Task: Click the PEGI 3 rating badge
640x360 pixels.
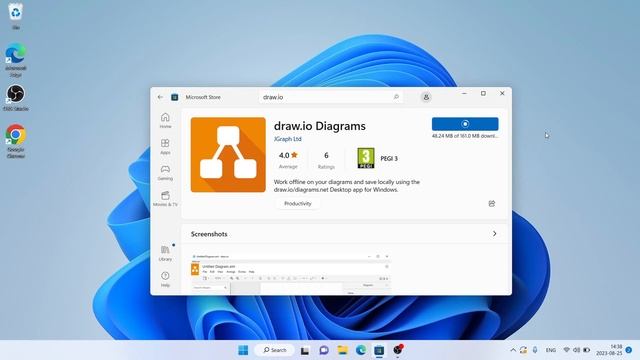Action: [x=366, y=158]
